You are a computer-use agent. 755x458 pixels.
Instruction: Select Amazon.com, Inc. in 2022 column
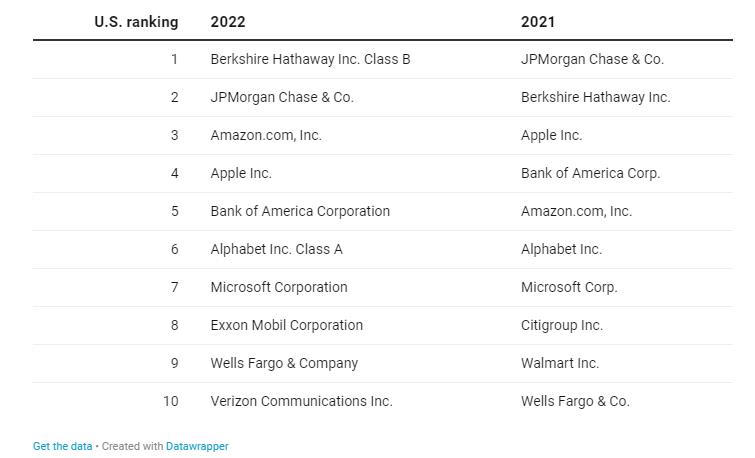pyautogui.click(x=266, y=135)
